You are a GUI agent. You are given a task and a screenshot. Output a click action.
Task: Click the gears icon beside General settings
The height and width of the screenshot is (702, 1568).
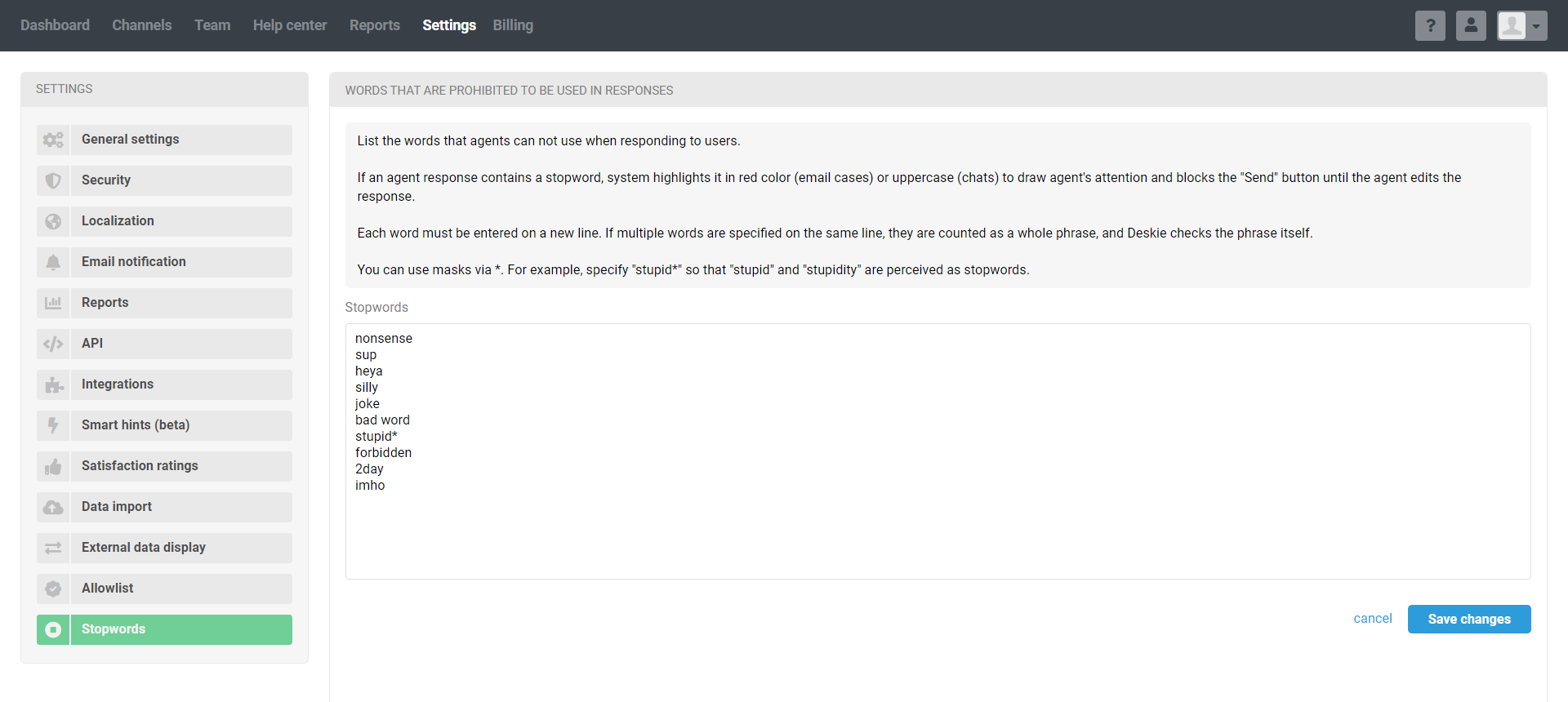click(53, 140)
